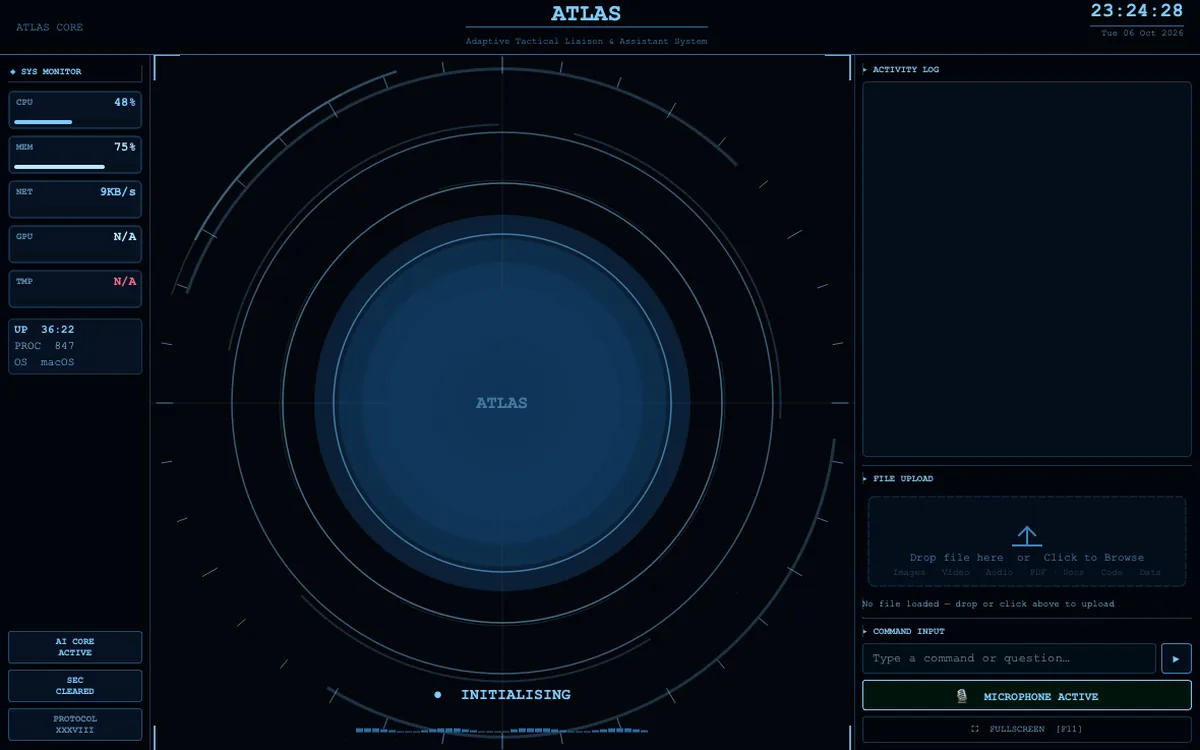Expand the ACTIVITY LOG triangle
Screen dimensions: 1200x750
[x=865, y=70]
